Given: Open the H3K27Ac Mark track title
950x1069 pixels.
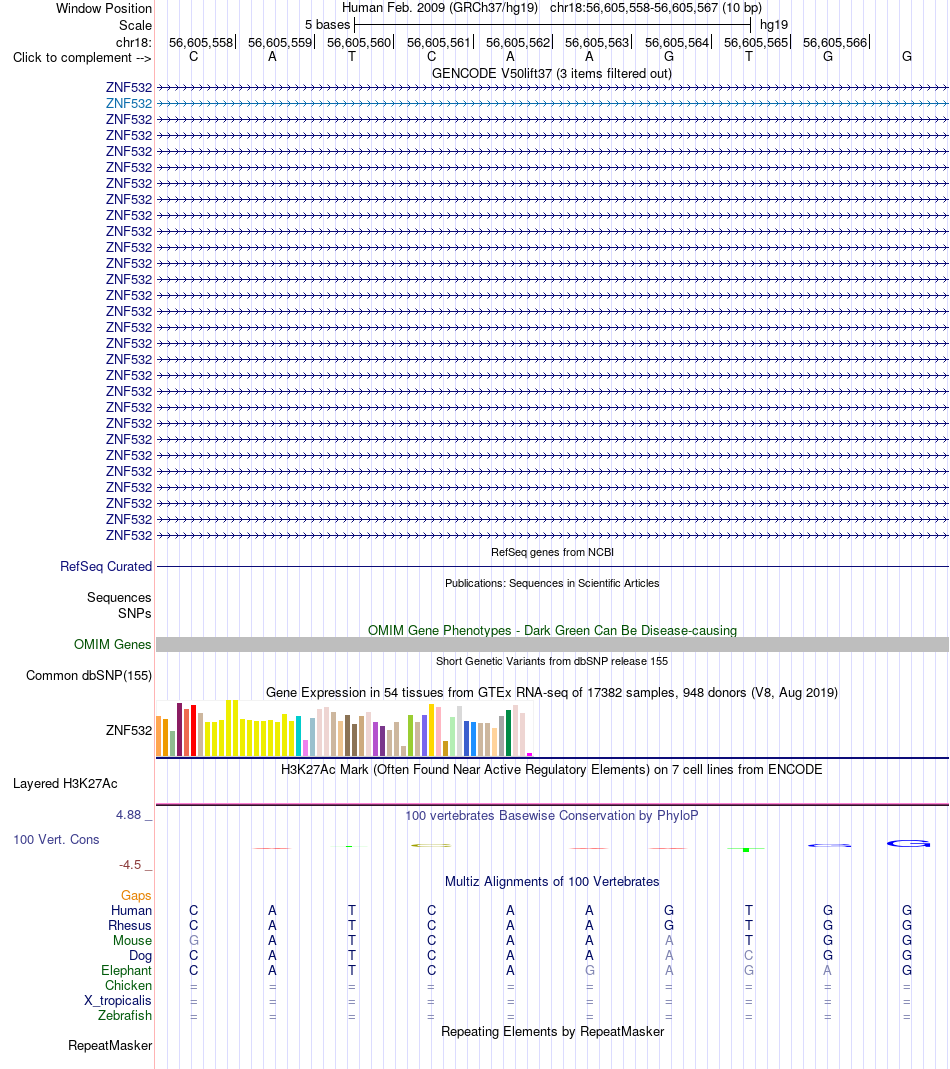Looking at the screenshot, I should 552,770.
